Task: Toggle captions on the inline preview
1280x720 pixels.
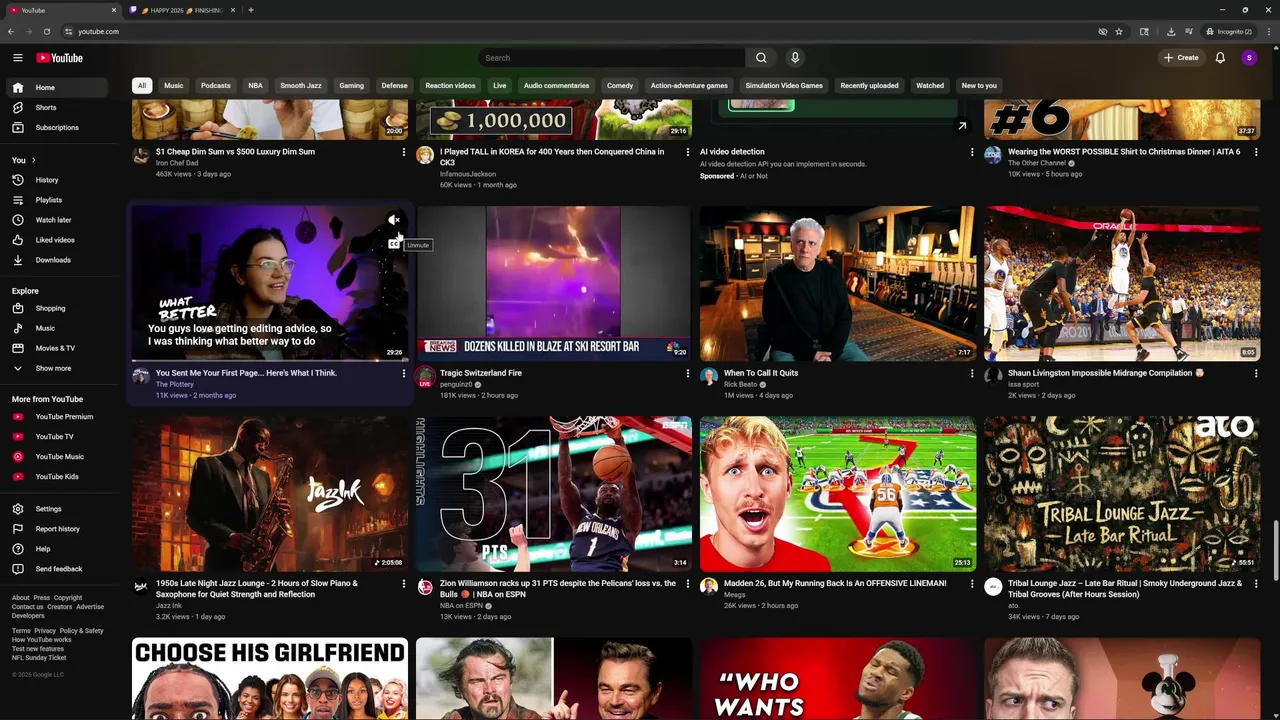Action: click(394, 244)
